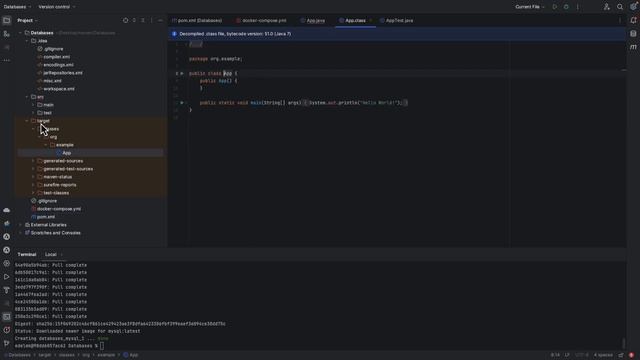
Task: Open the Git tool window icon
Action: click(x=7, y=343)
